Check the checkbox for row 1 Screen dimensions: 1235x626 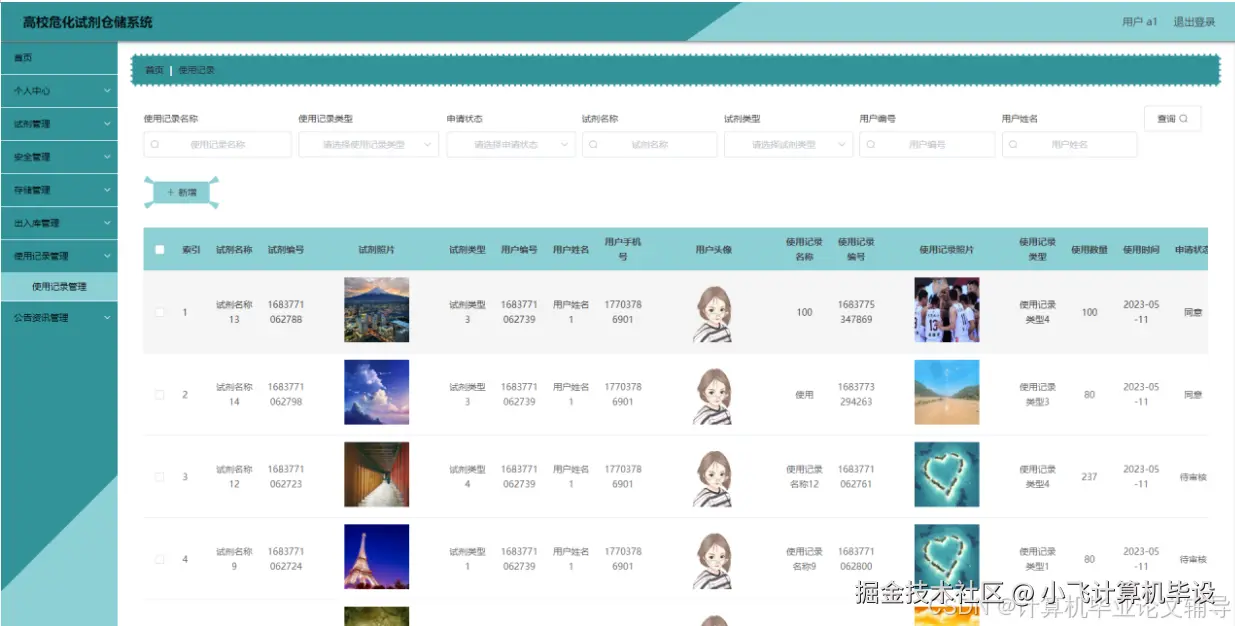coord(159,311)
